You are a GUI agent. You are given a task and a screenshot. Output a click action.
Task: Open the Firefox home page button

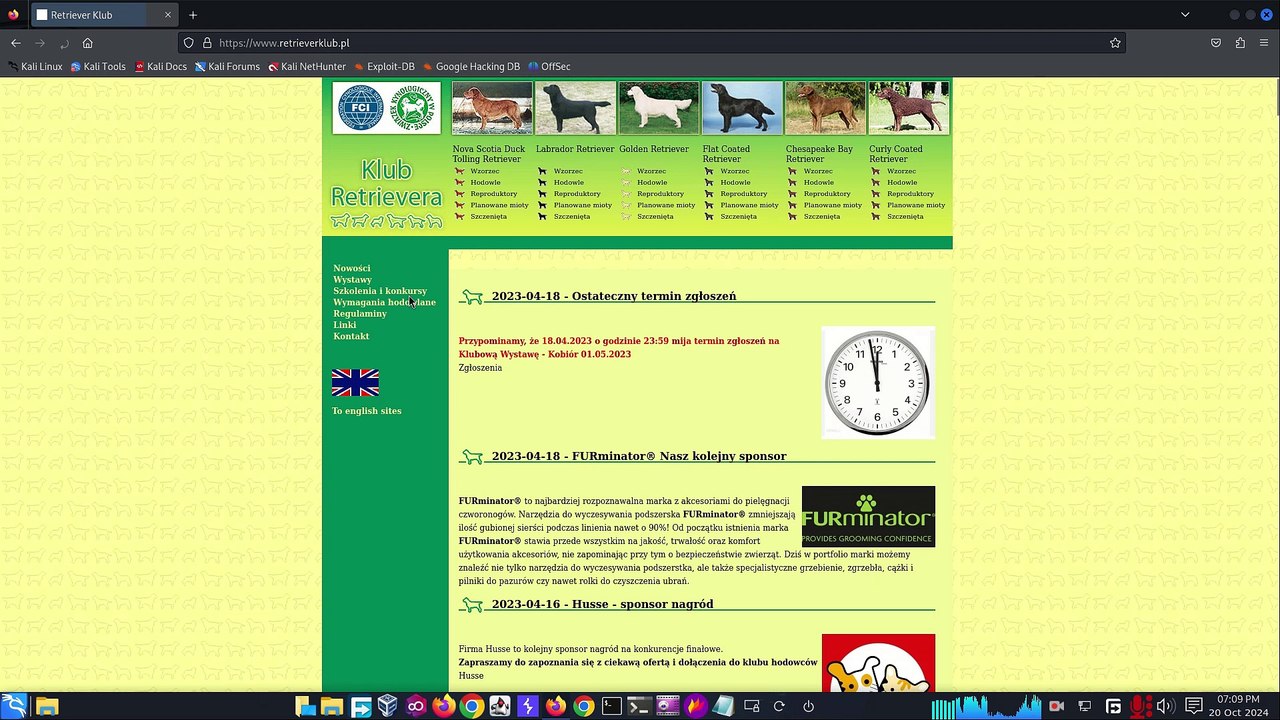[x=88, y=43]
